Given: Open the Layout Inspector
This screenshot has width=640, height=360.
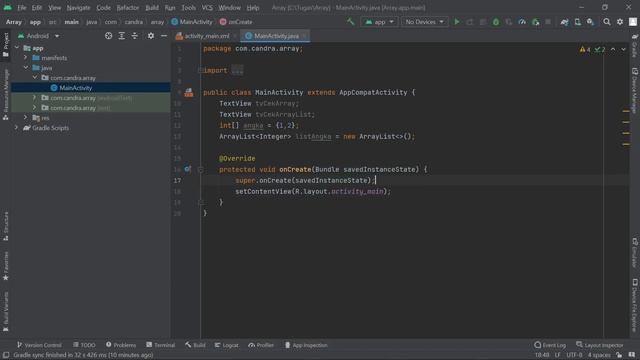Looking at the screenshot, I should click(600, 345).
